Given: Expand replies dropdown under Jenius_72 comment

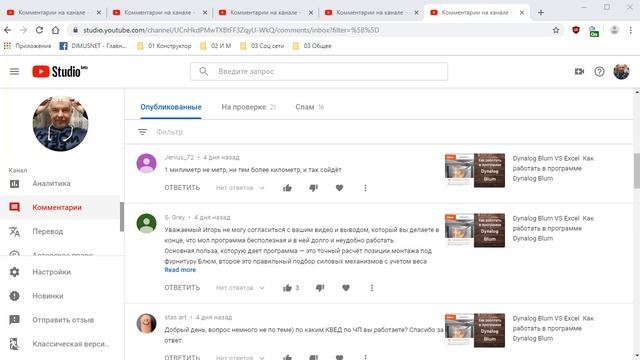Looking at the screenshot, I should [240, 188].
